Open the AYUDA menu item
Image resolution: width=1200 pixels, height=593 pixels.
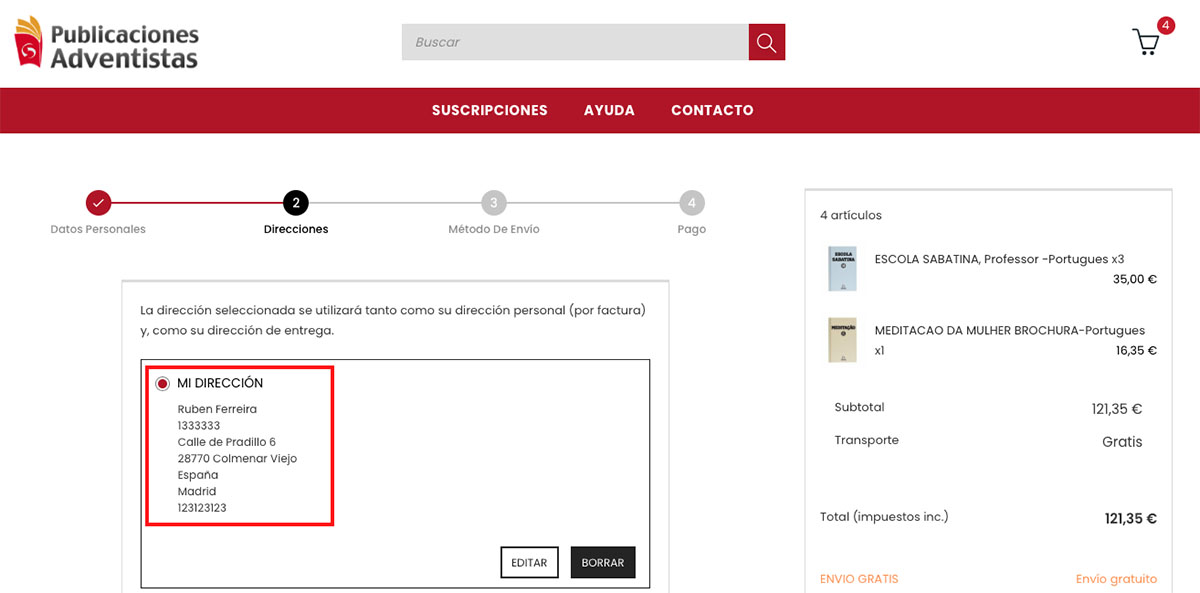[x=609, y=110]
